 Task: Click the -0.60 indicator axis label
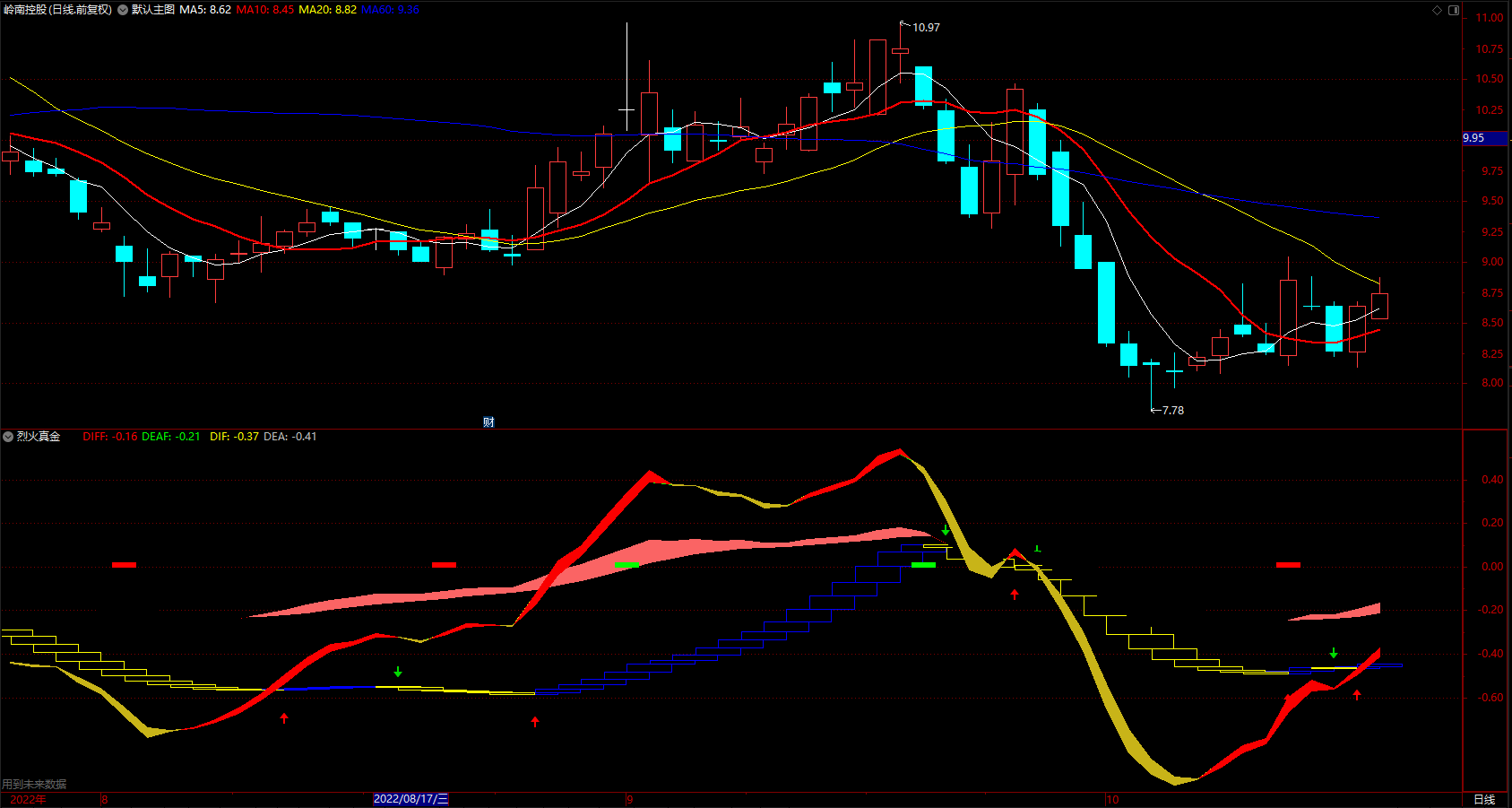pyautogui.click(x=1490, y=698)
